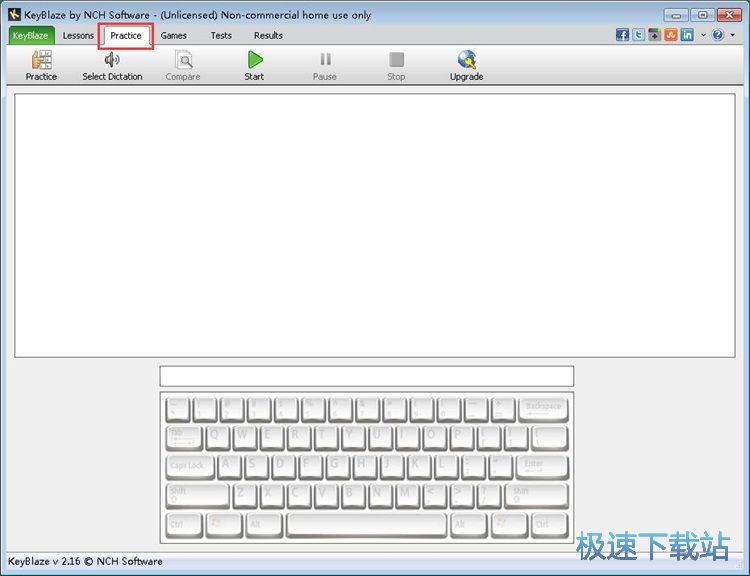Click the V key on virtual keyboard
The width and height of the screenshot is (750, 576).
326,496
